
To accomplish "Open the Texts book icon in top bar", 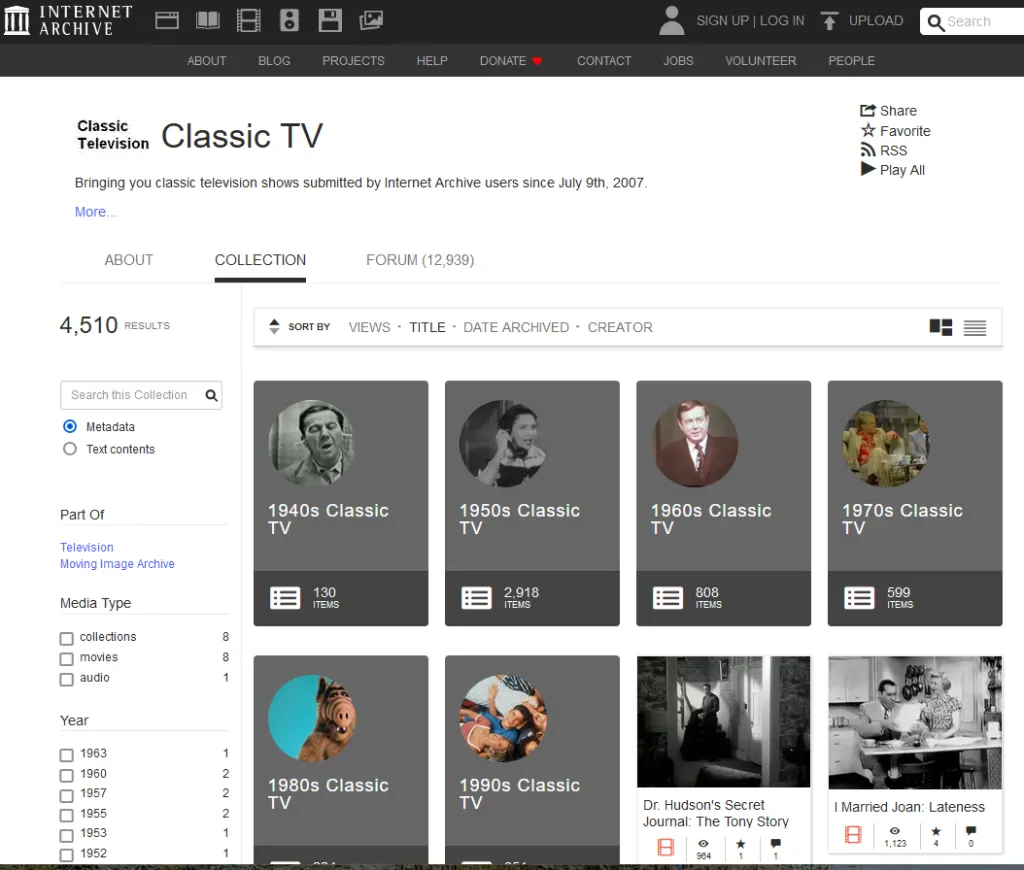I will tap(208, 20).
